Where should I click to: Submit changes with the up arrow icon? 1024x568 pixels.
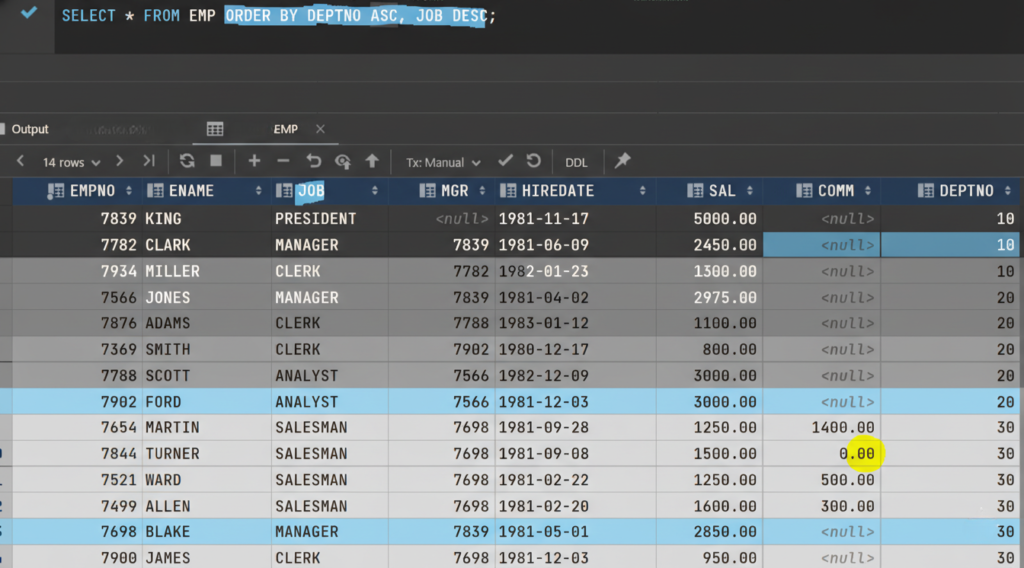(372, 161)
